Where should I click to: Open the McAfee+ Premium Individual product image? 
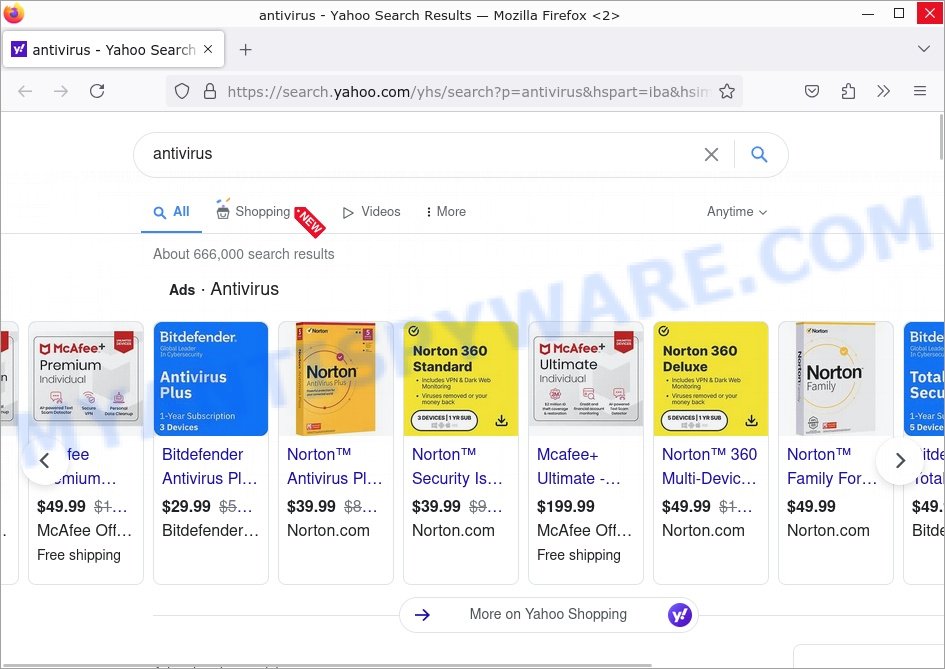tap(86, 378)
